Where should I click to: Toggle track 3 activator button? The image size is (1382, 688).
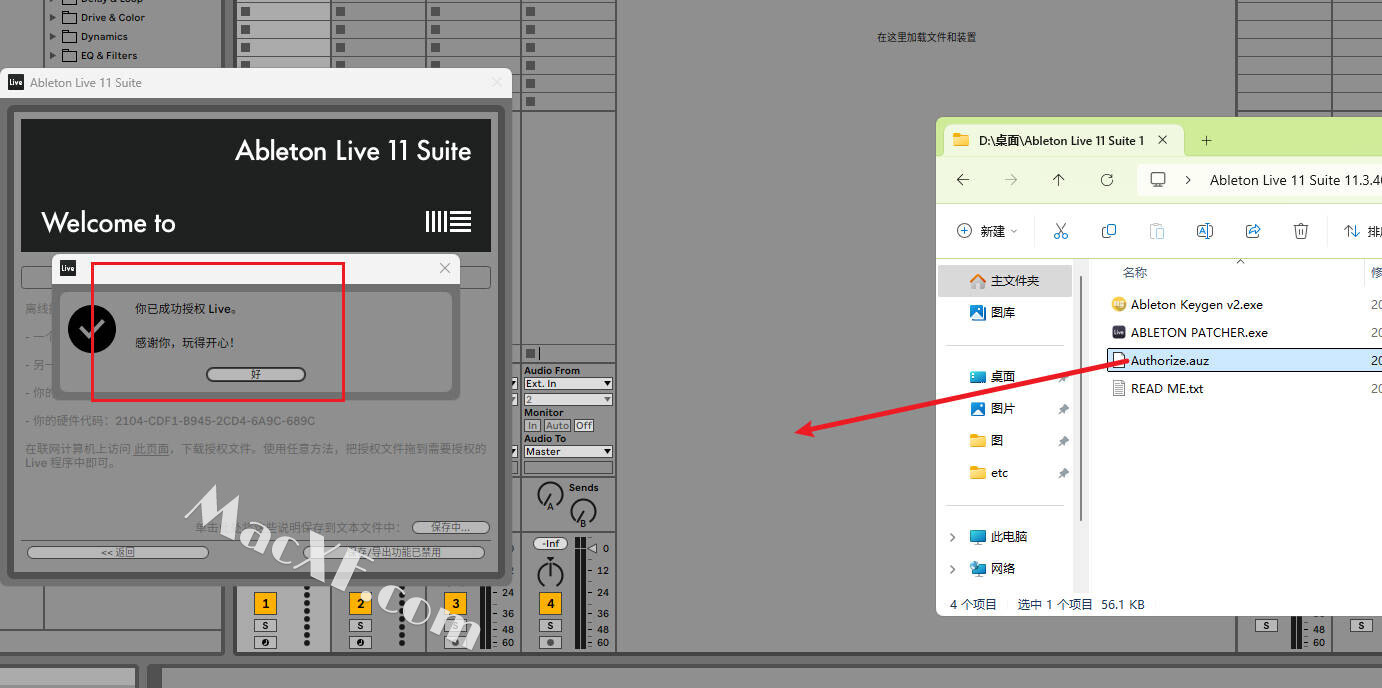[x=455, y=603]
